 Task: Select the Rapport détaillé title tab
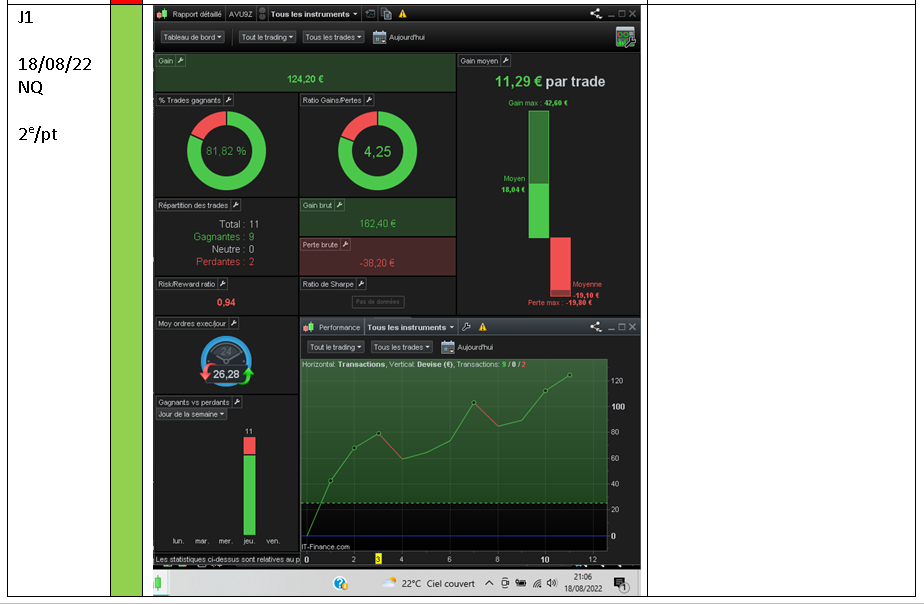[x=197, y=14]
